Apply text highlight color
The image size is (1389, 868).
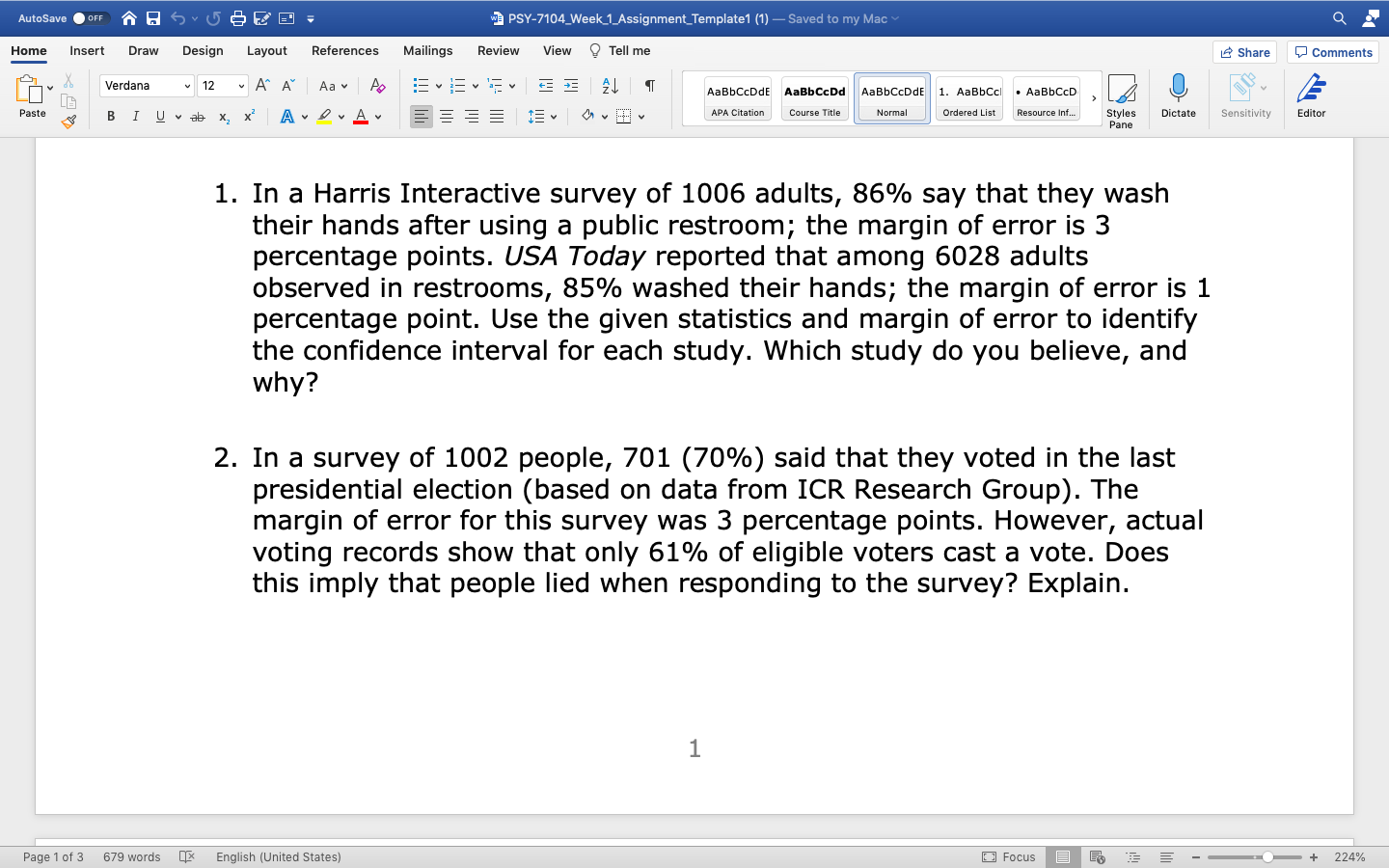click(x=324, y=117)
